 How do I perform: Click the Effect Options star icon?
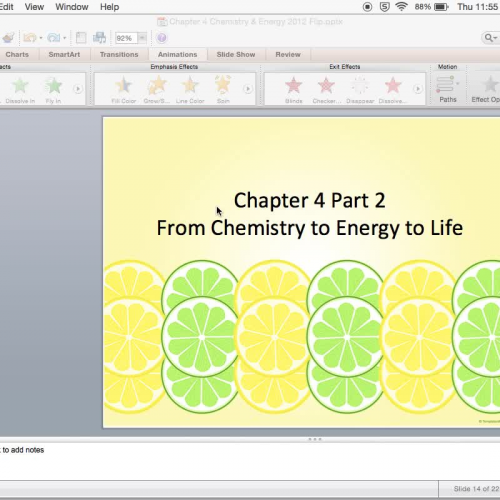pyautogui.click(x=491, y=84)
